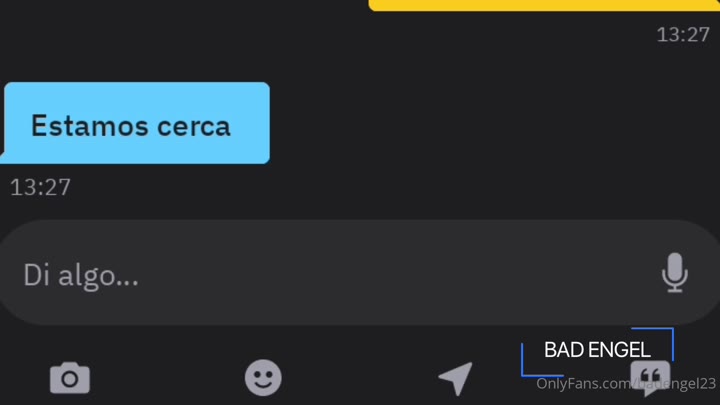Tap the microphone to record audio

point(675,272)
